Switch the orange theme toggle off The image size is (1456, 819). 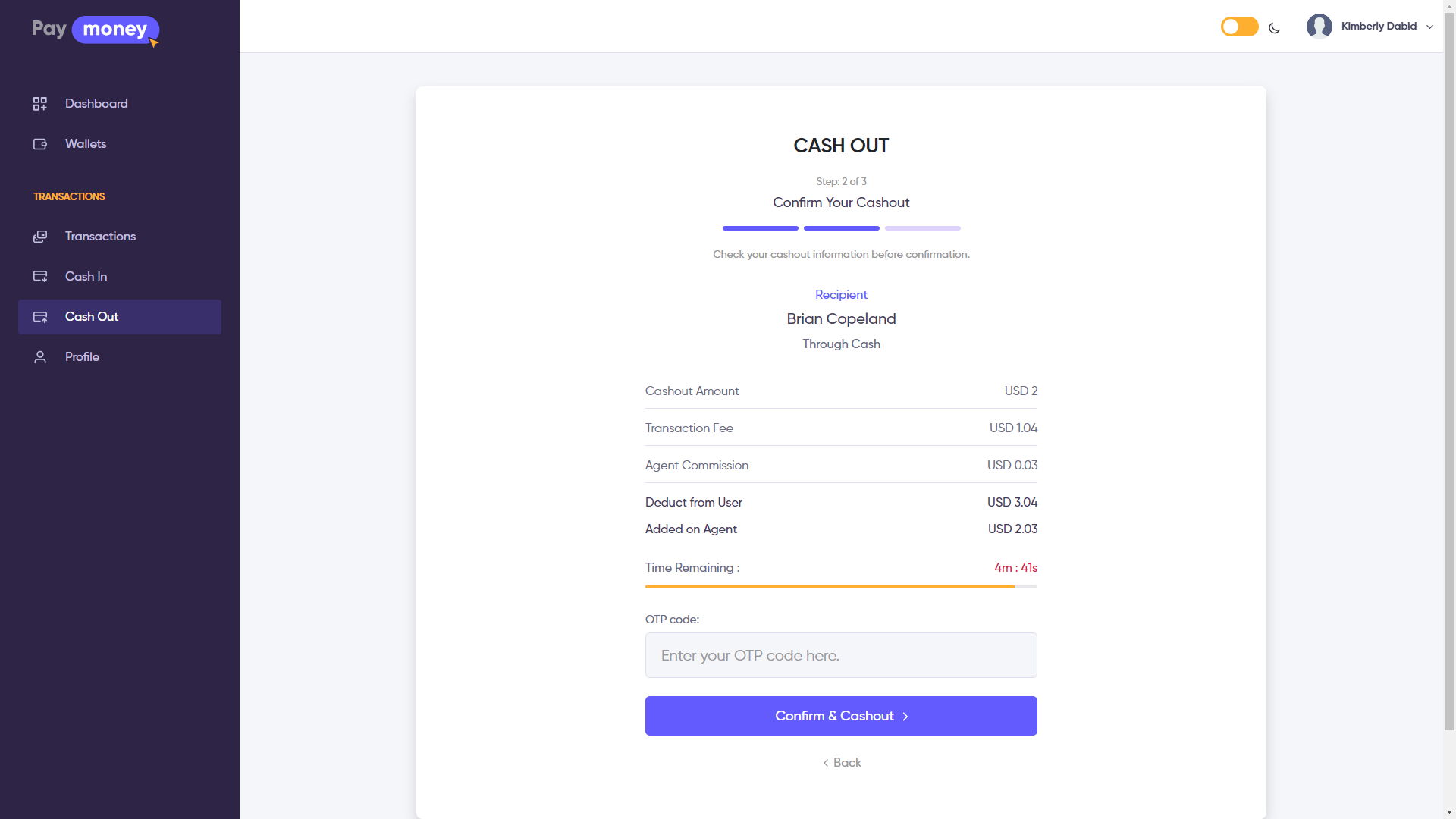click(x=1238, y=26)
